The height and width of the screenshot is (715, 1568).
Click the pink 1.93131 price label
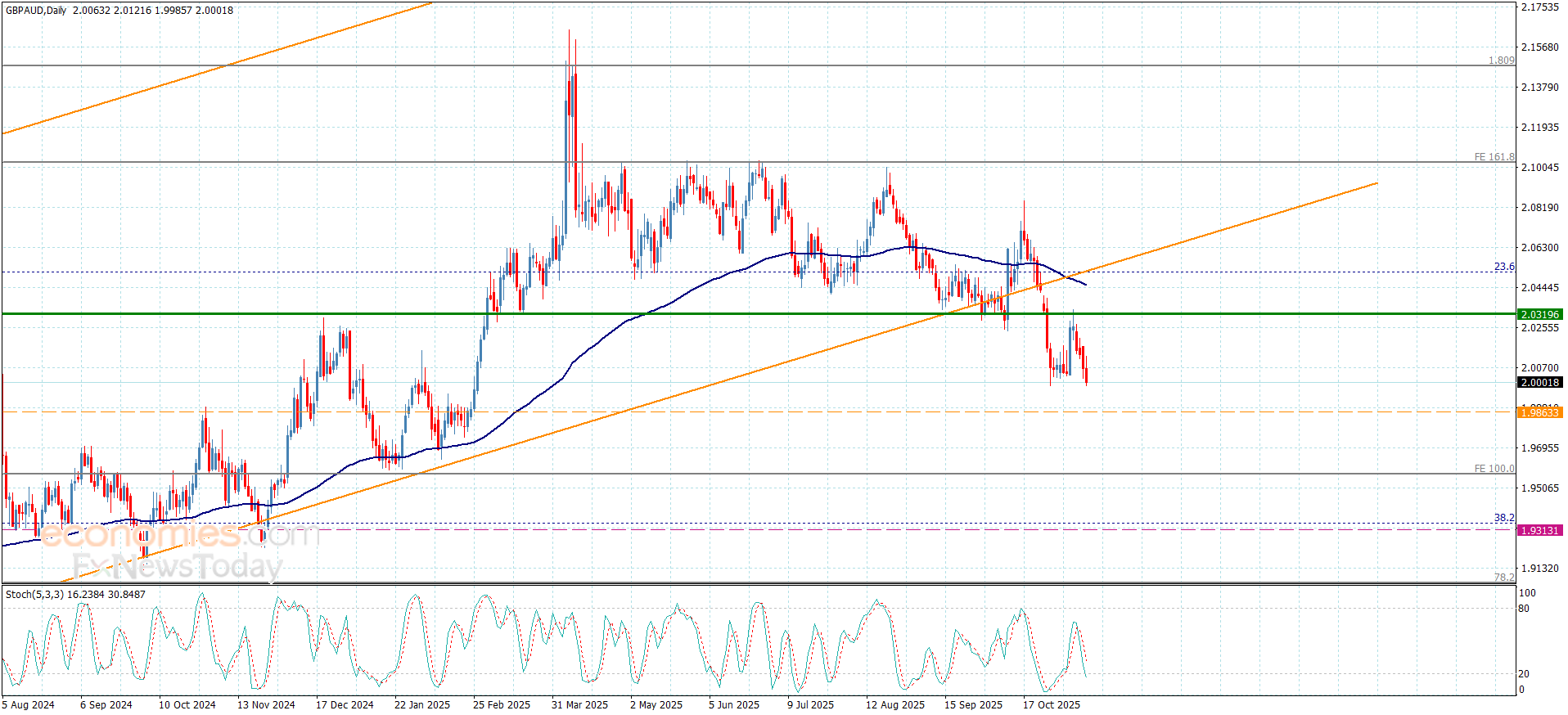[x=1539, y=531]
